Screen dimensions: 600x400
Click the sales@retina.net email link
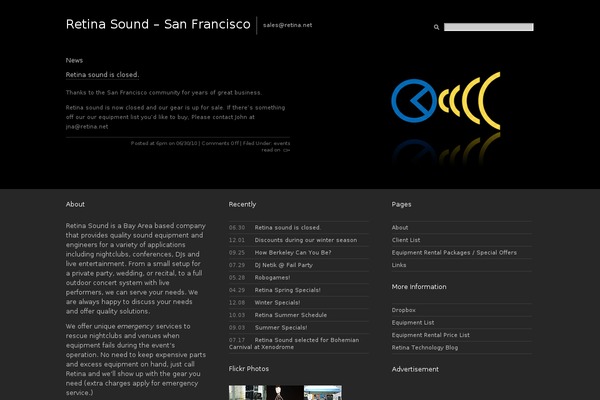(287, 25)
